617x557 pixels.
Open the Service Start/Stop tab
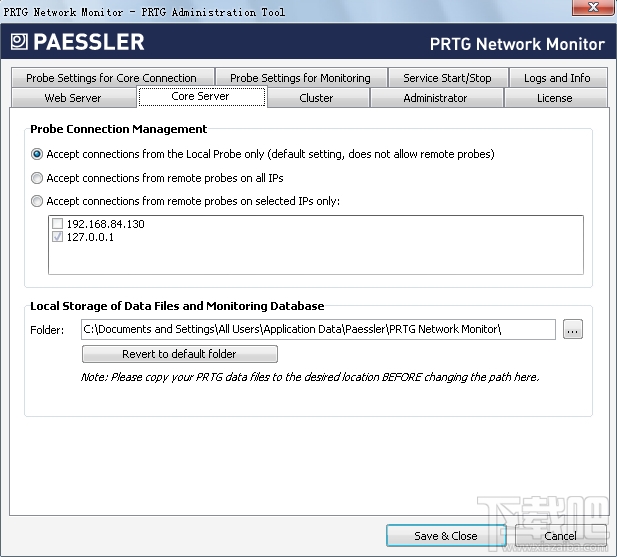coord(448,78)
